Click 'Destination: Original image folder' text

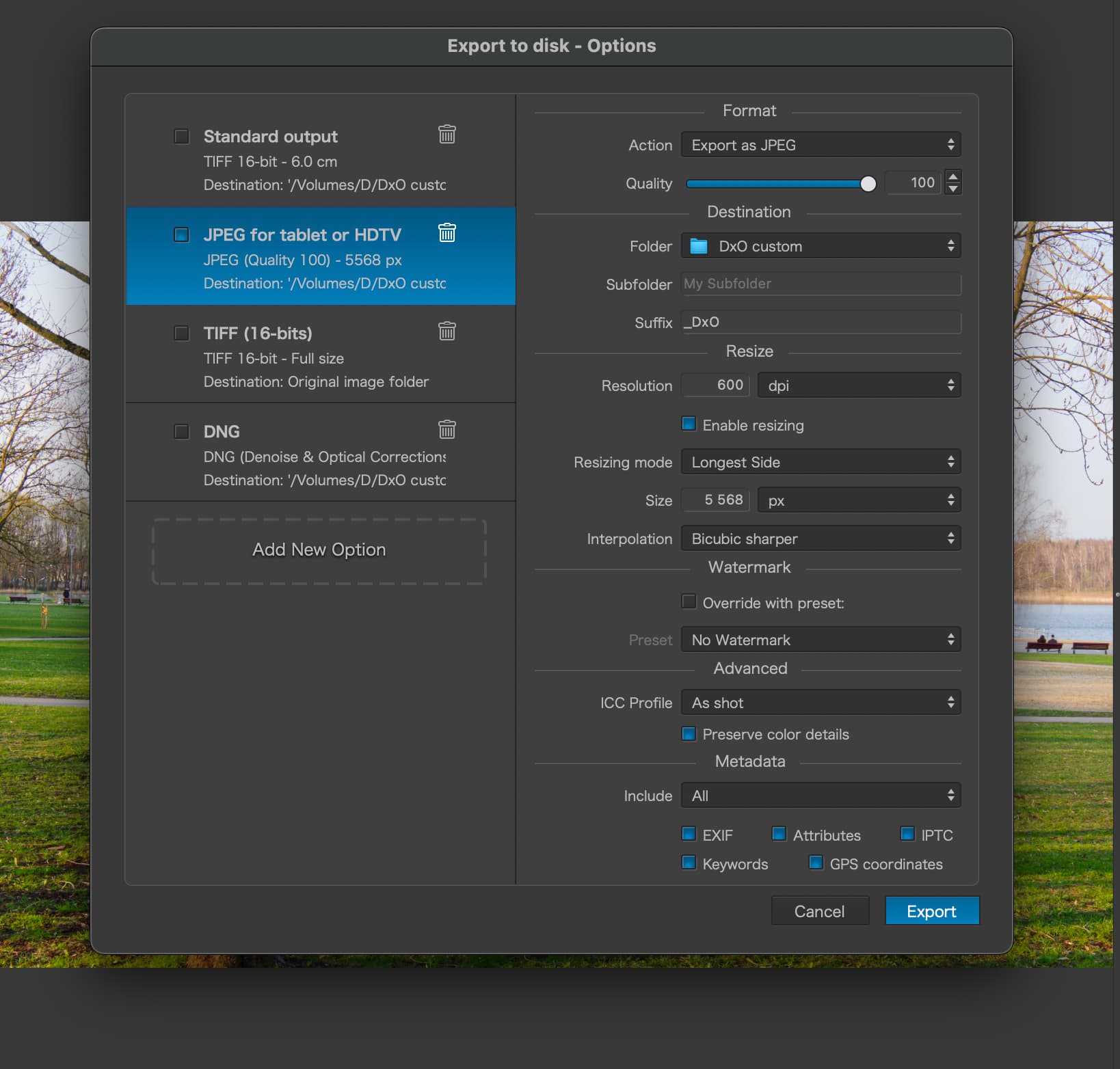click(316, 381)
